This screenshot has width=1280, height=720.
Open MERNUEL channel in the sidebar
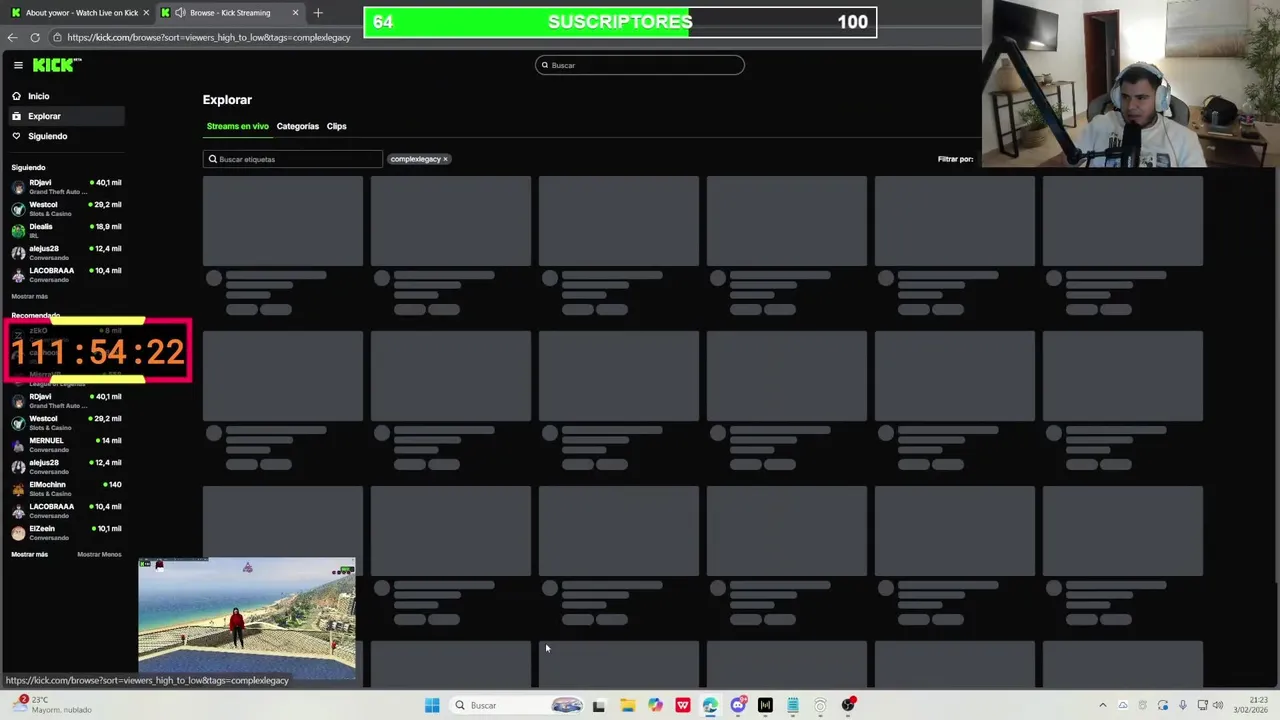coord(66,444)
